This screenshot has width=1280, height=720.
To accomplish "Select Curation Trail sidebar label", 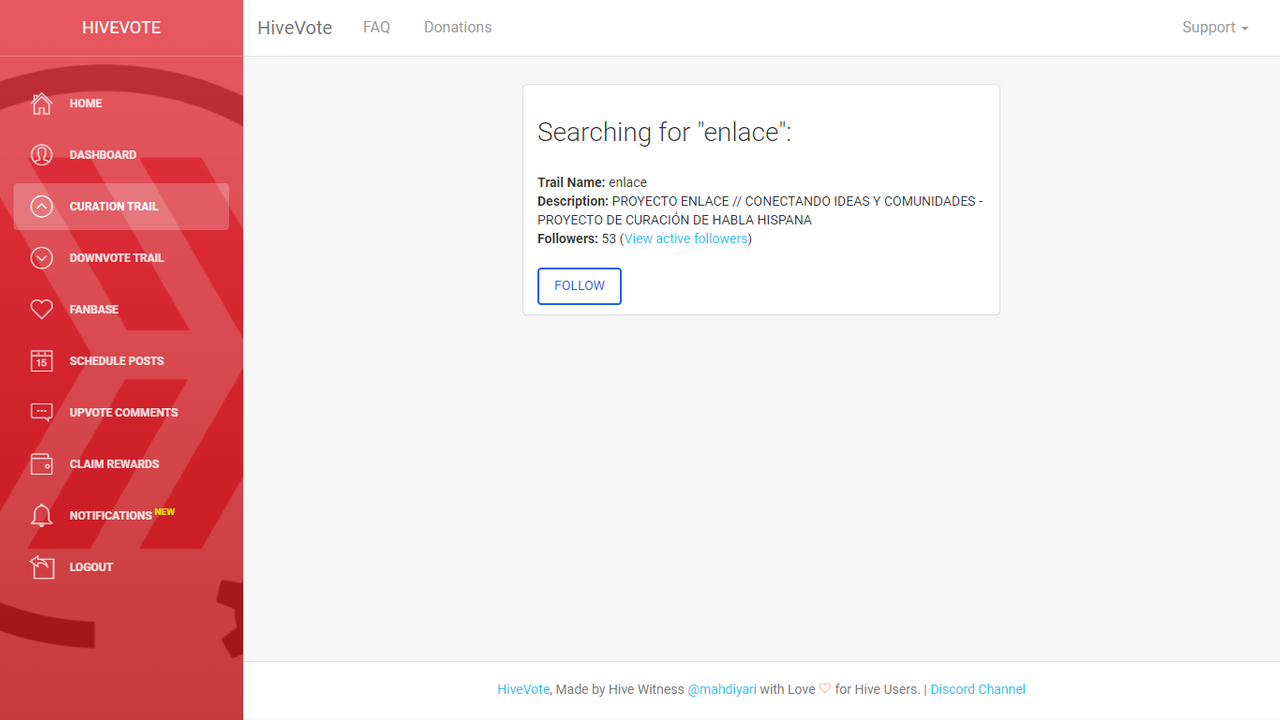I will [x=114, y=206].
